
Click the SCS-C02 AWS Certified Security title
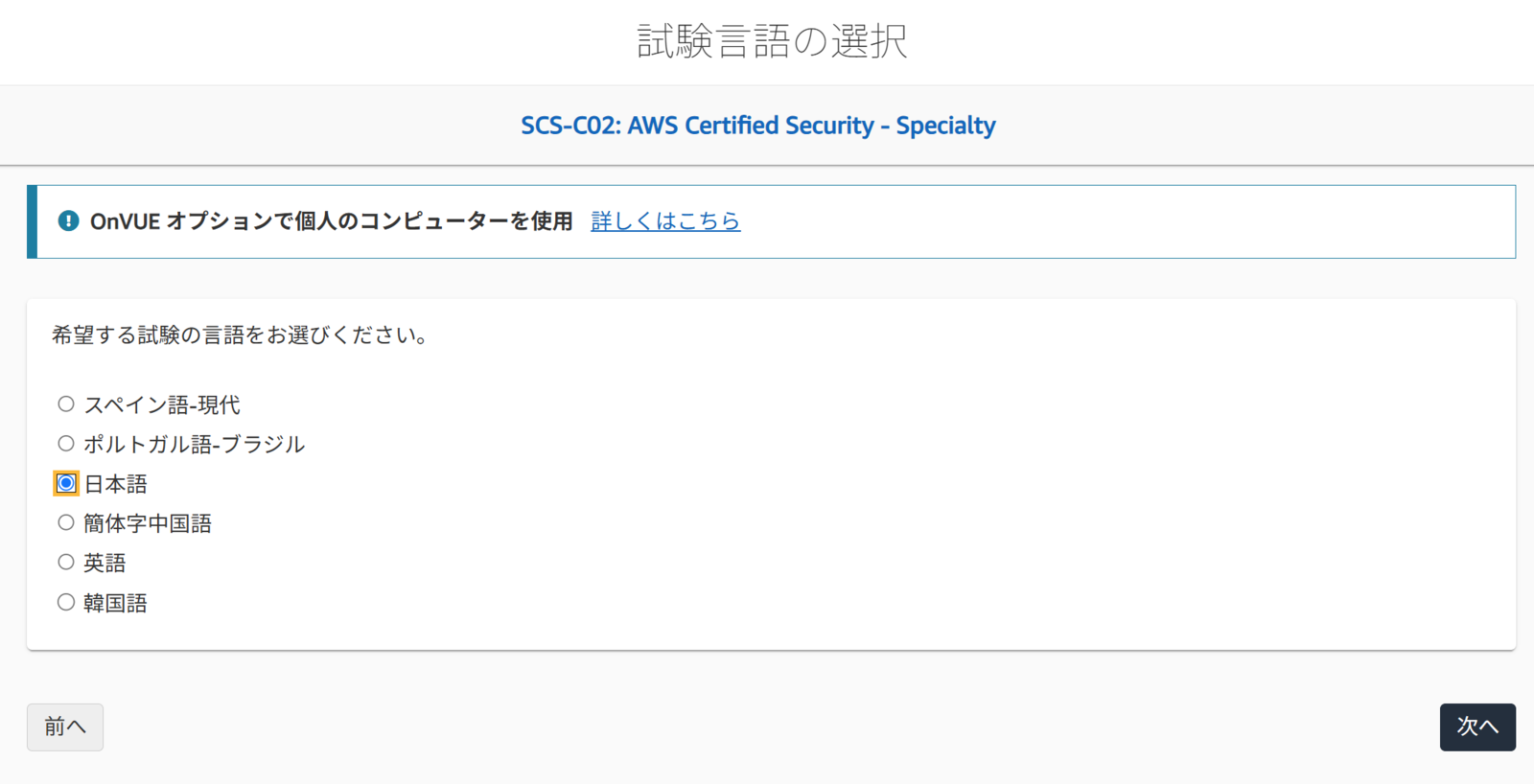coord(758,126)
